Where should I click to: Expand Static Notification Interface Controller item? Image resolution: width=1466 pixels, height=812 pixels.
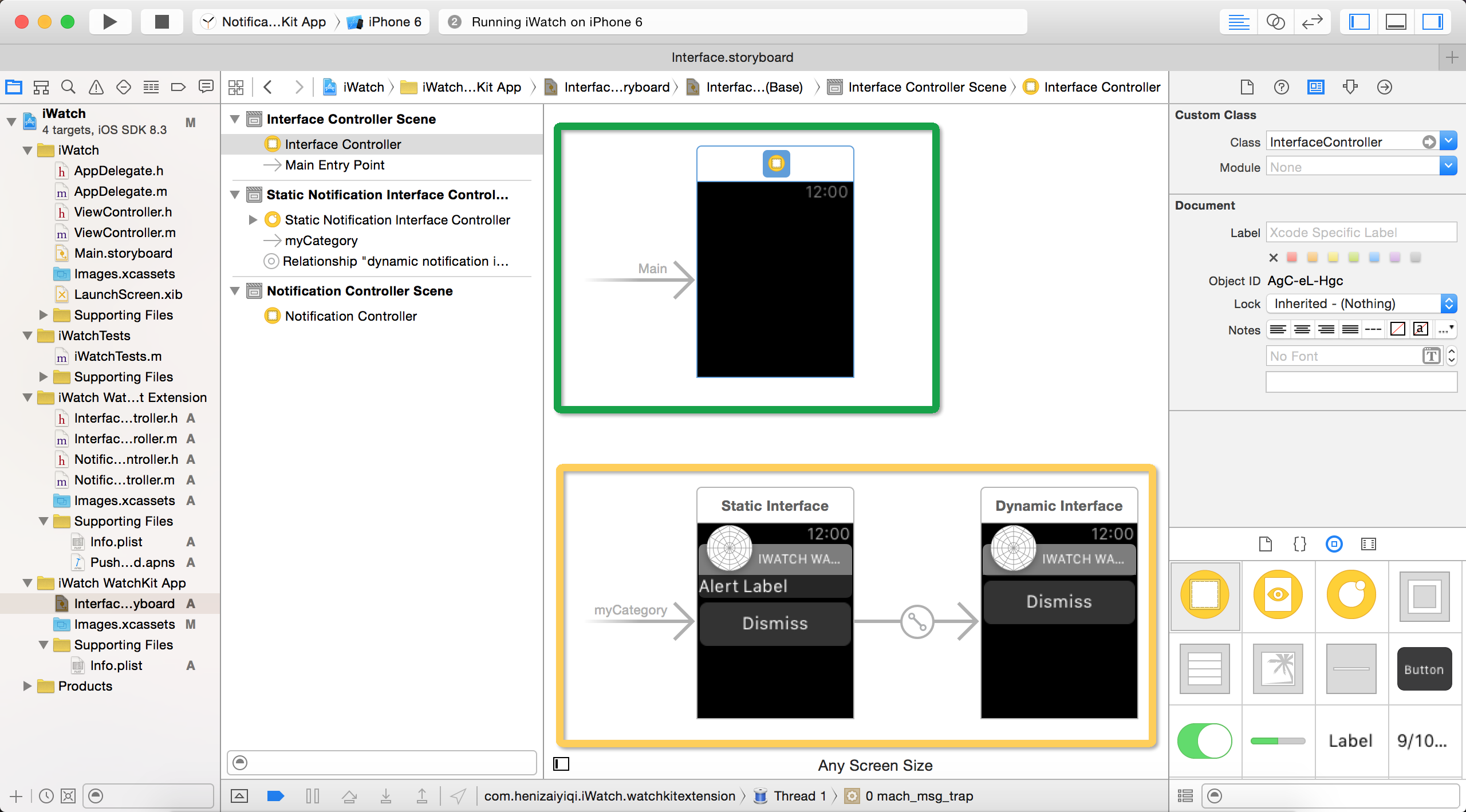tap(253, 220)
